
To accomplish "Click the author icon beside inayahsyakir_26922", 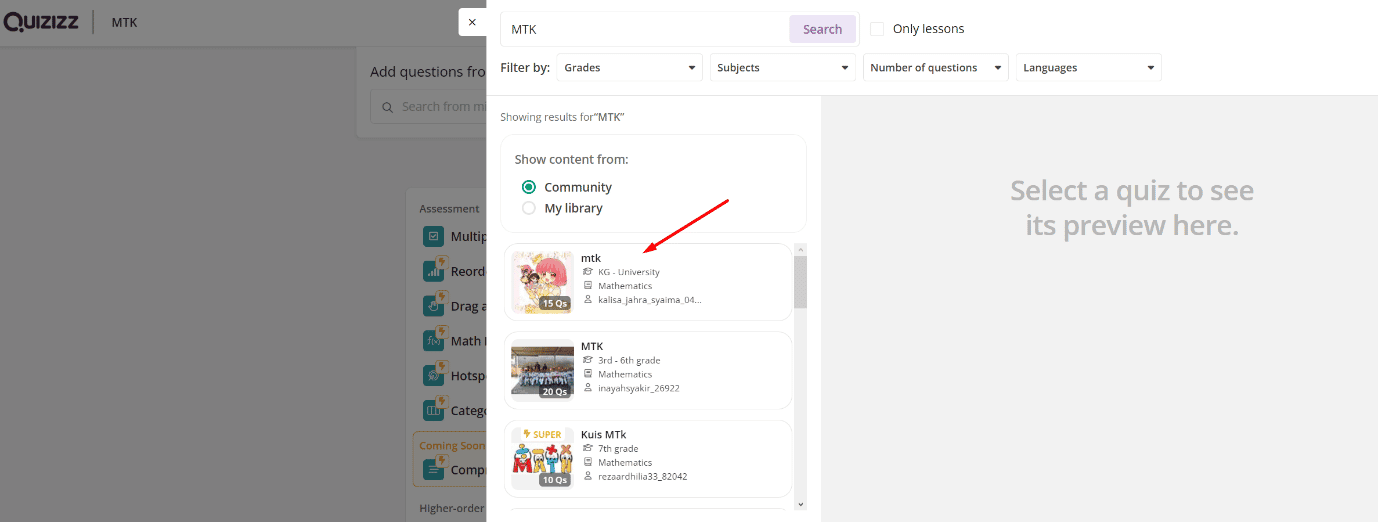I will [x=588, y=388].
